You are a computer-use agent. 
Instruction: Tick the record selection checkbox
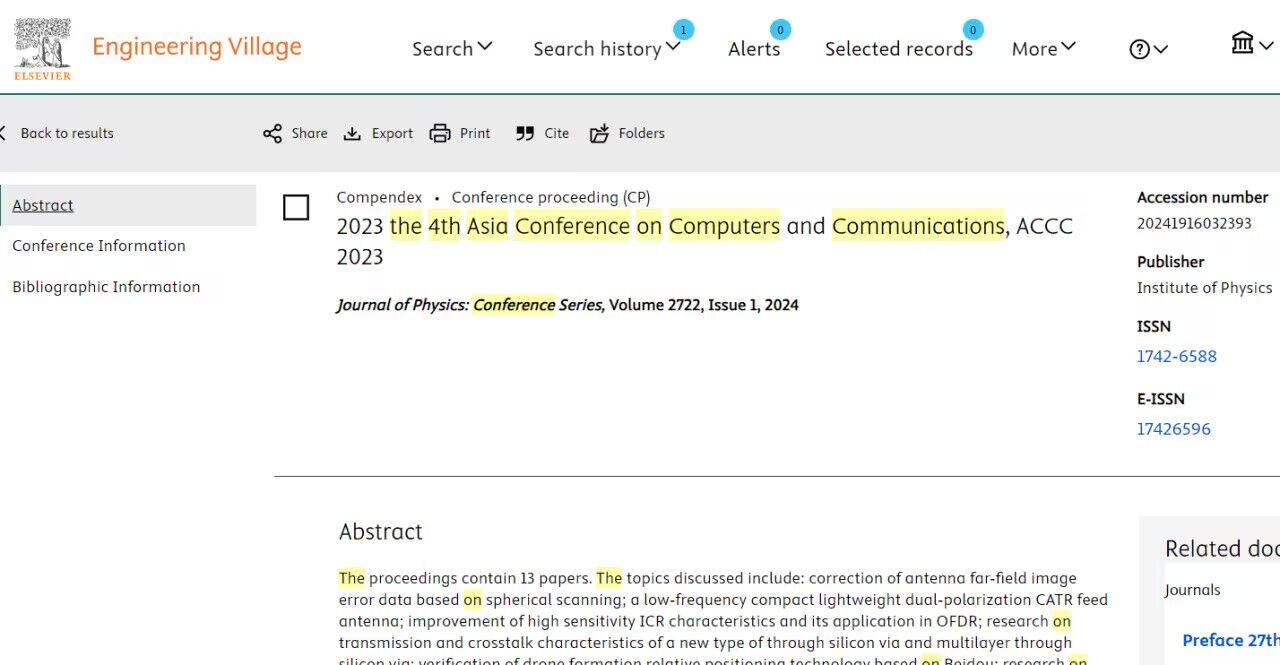296,207
